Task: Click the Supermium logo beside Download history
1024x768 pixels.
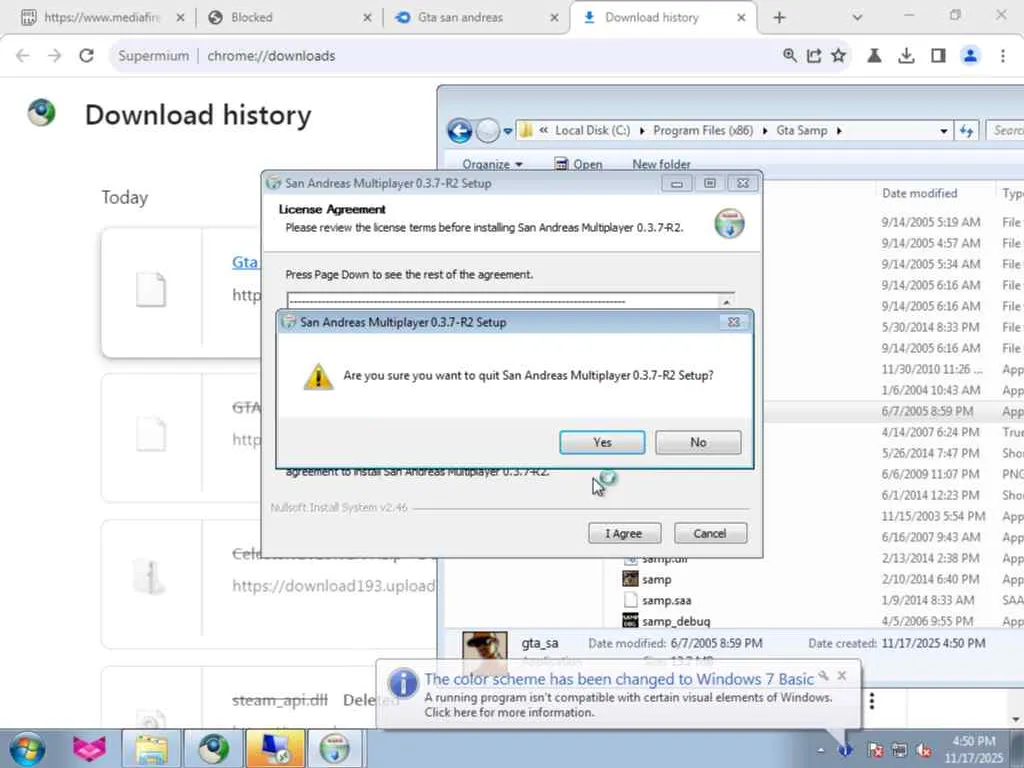Action: coord(42,112)
